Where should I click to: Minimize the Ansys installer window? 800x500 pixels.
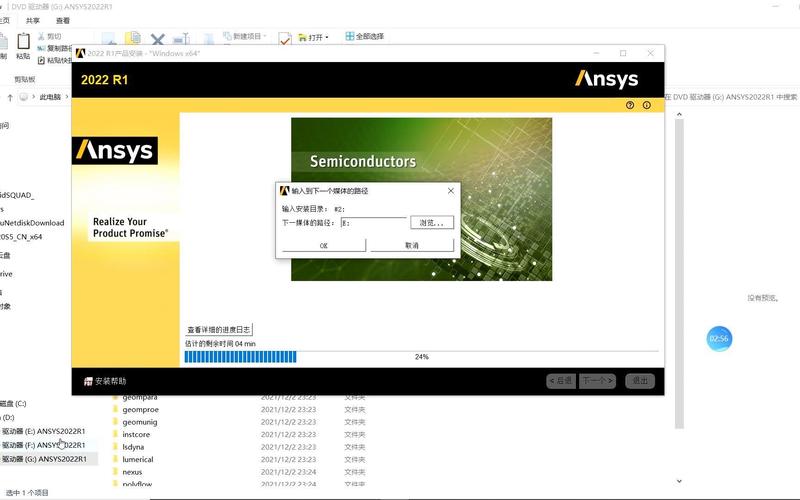(596, 53)
